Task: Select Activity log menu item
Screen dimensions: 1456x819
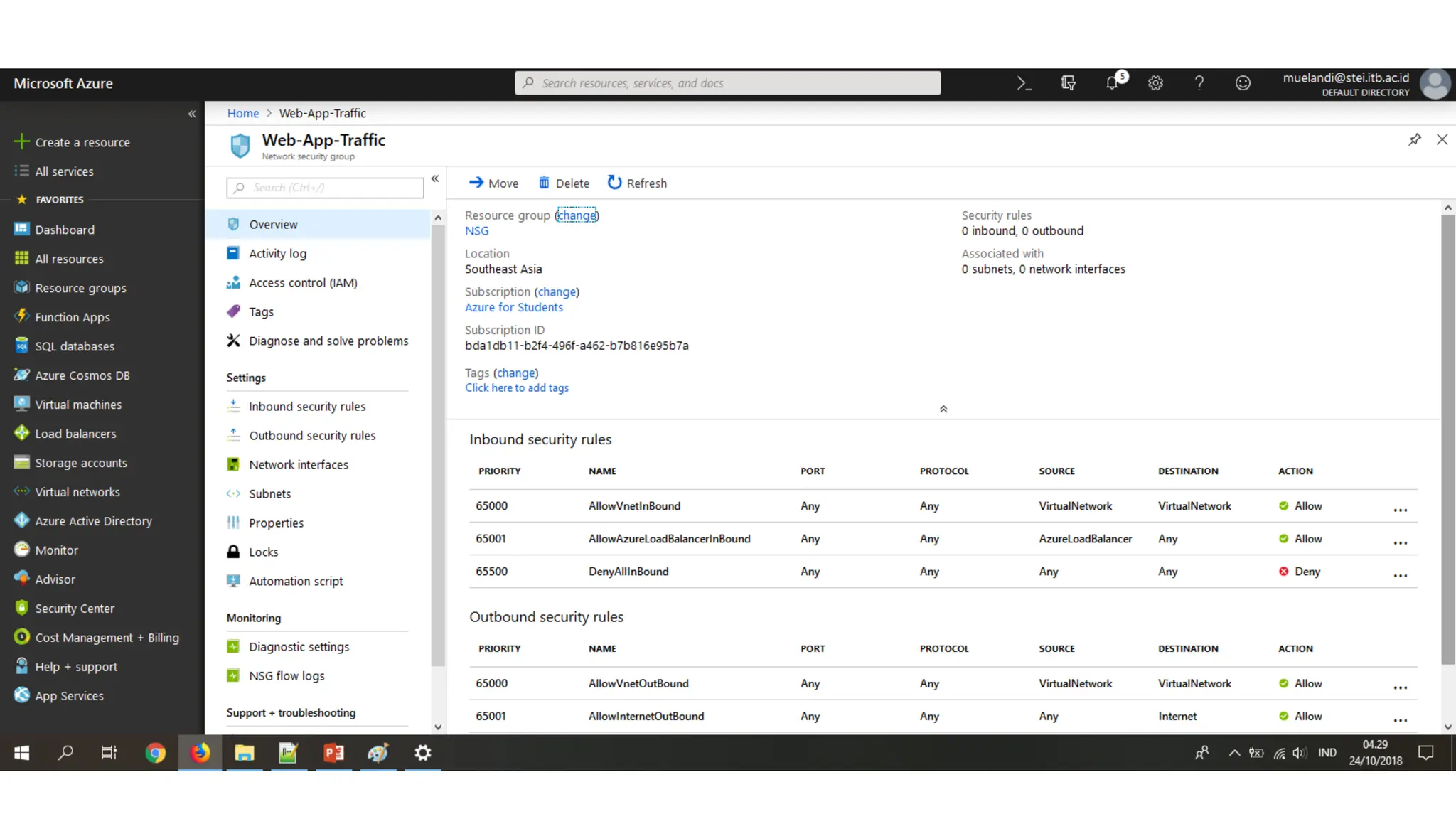Action: pos(277,254)
